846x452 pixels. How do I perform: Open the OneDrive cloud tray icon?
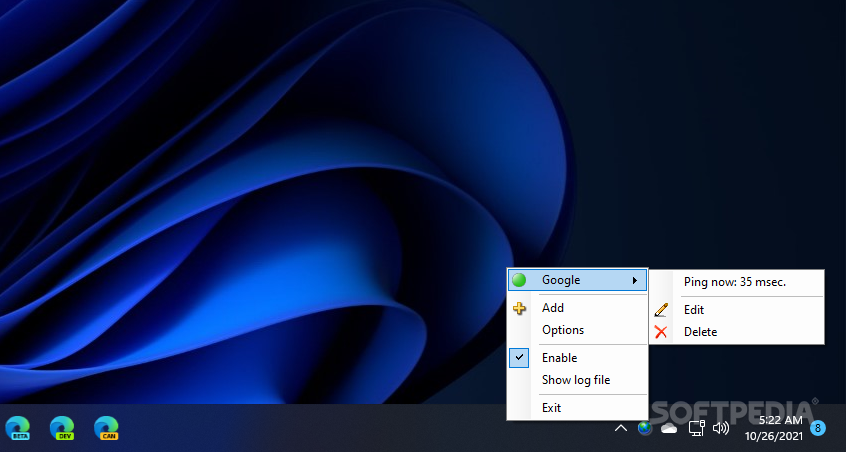click(669, 429)
